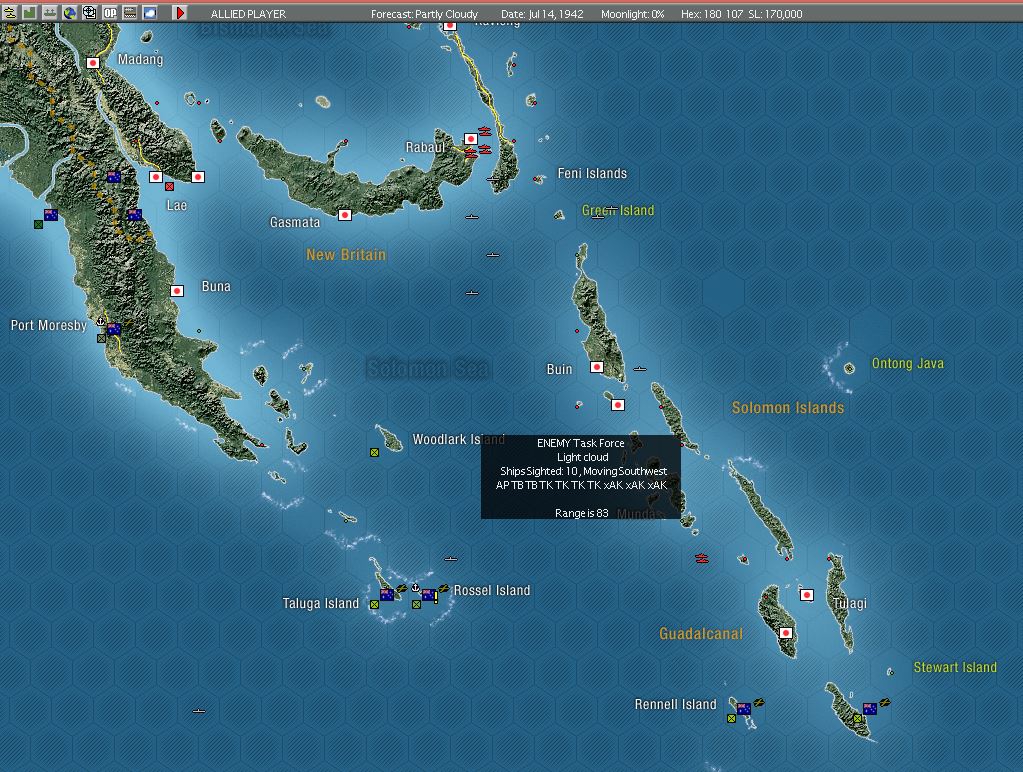1023x772 pixels.
Task: Click the ALLIED PLAYER status text
Action: coord(248,14)
